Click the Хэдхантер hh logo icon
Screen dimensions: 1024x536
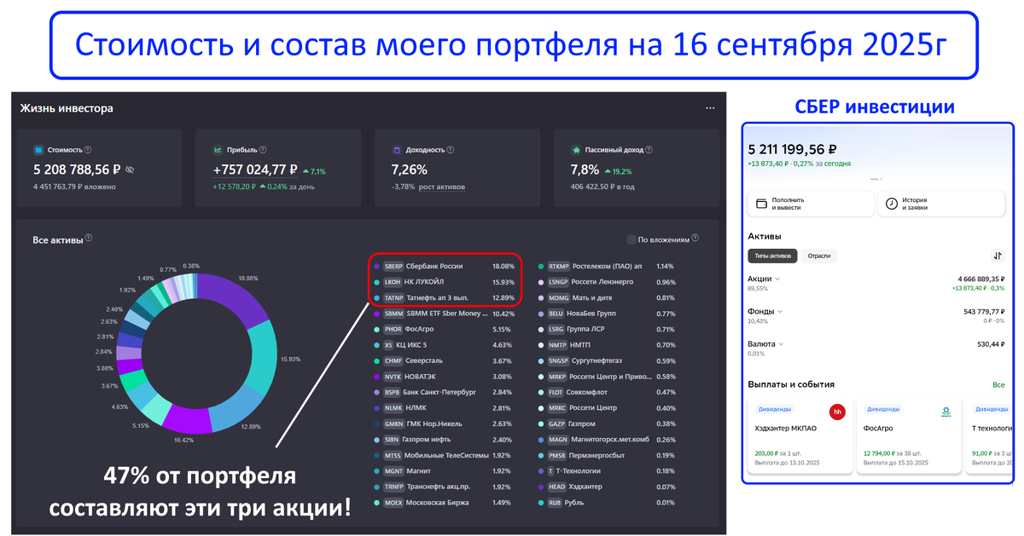(837, 412)
